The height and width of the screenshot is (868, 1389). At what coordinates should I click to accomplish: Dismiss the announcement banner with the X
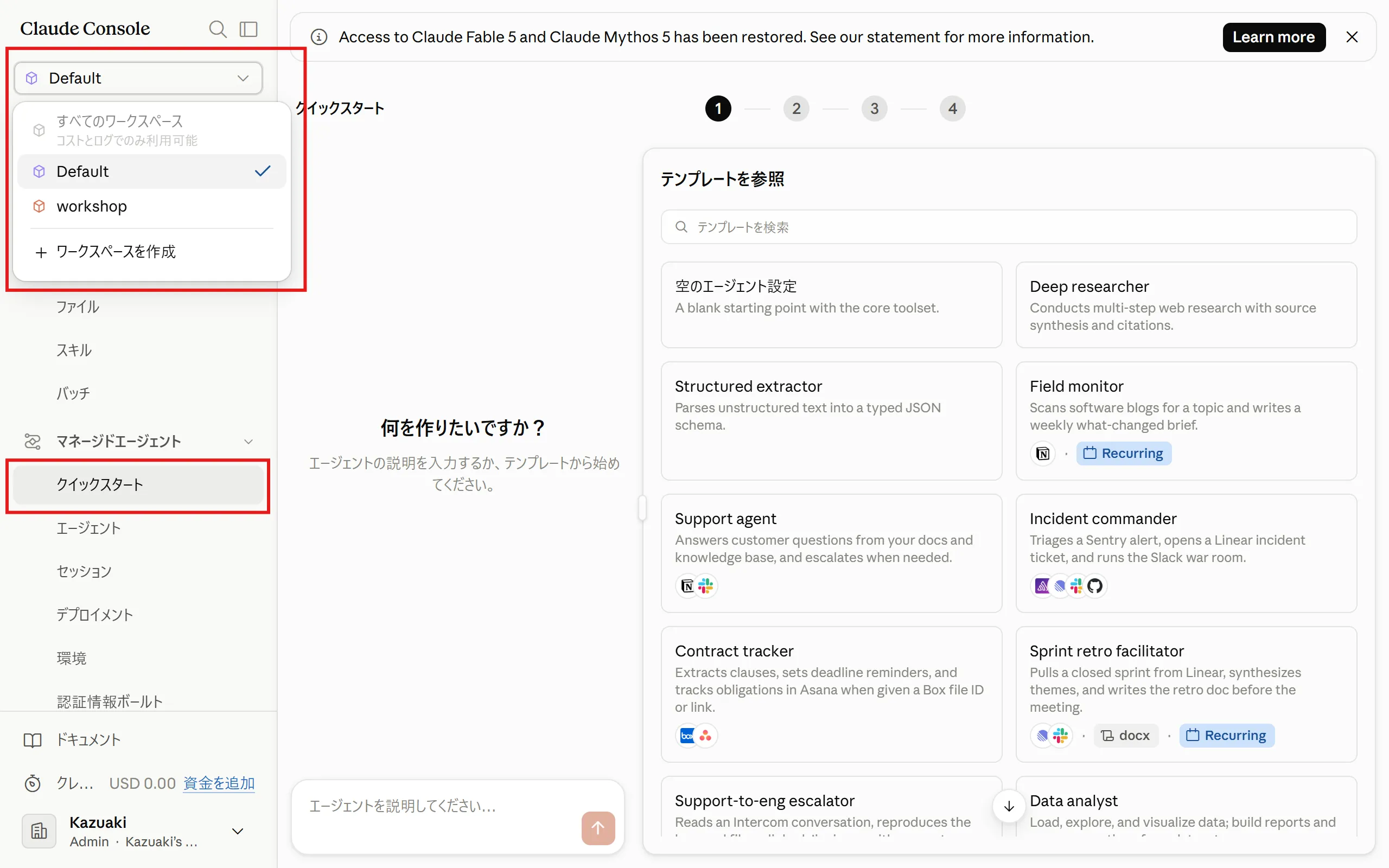1352,37
